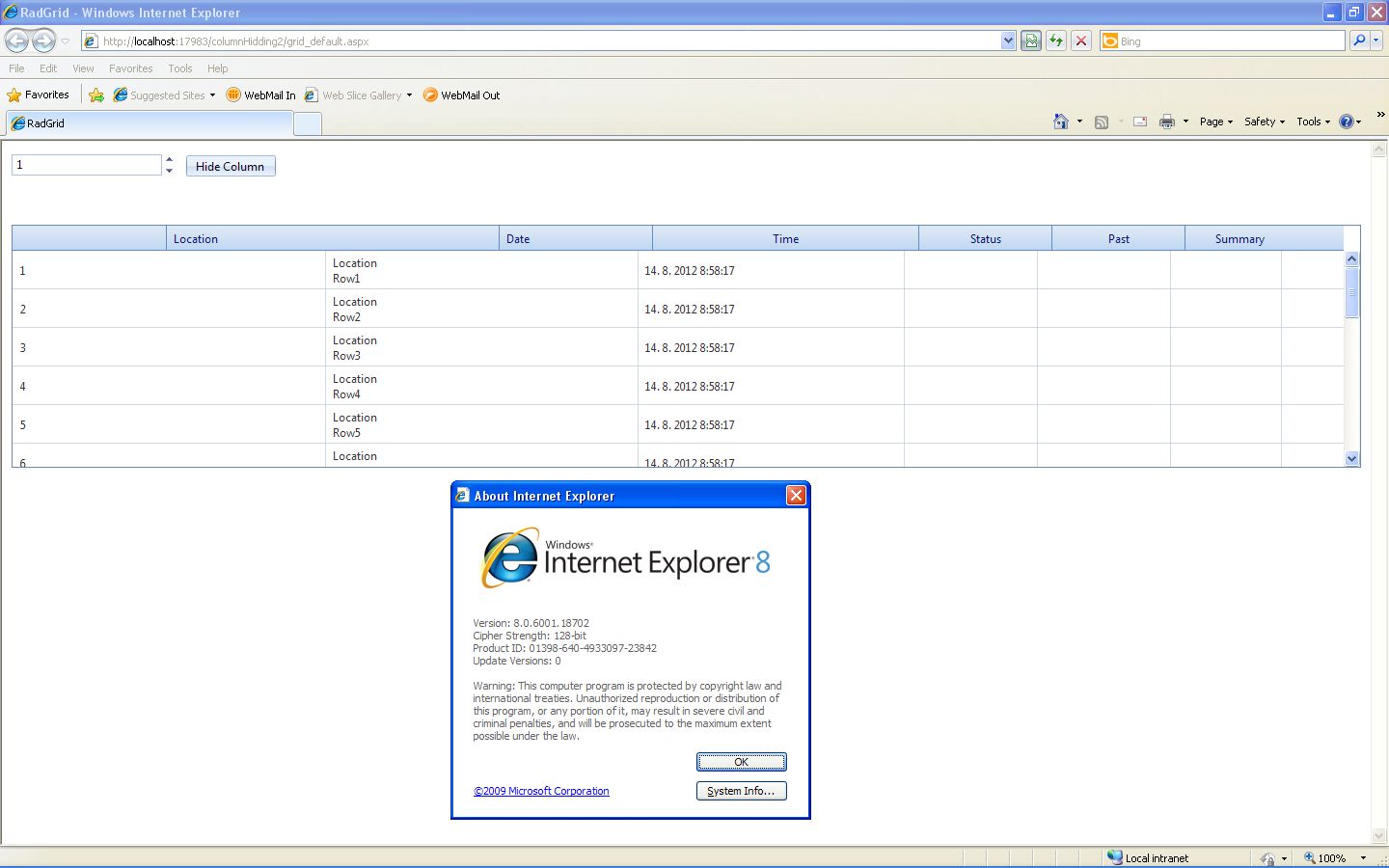Open the Edit menu
The image size is (1389, 868).
48,68
